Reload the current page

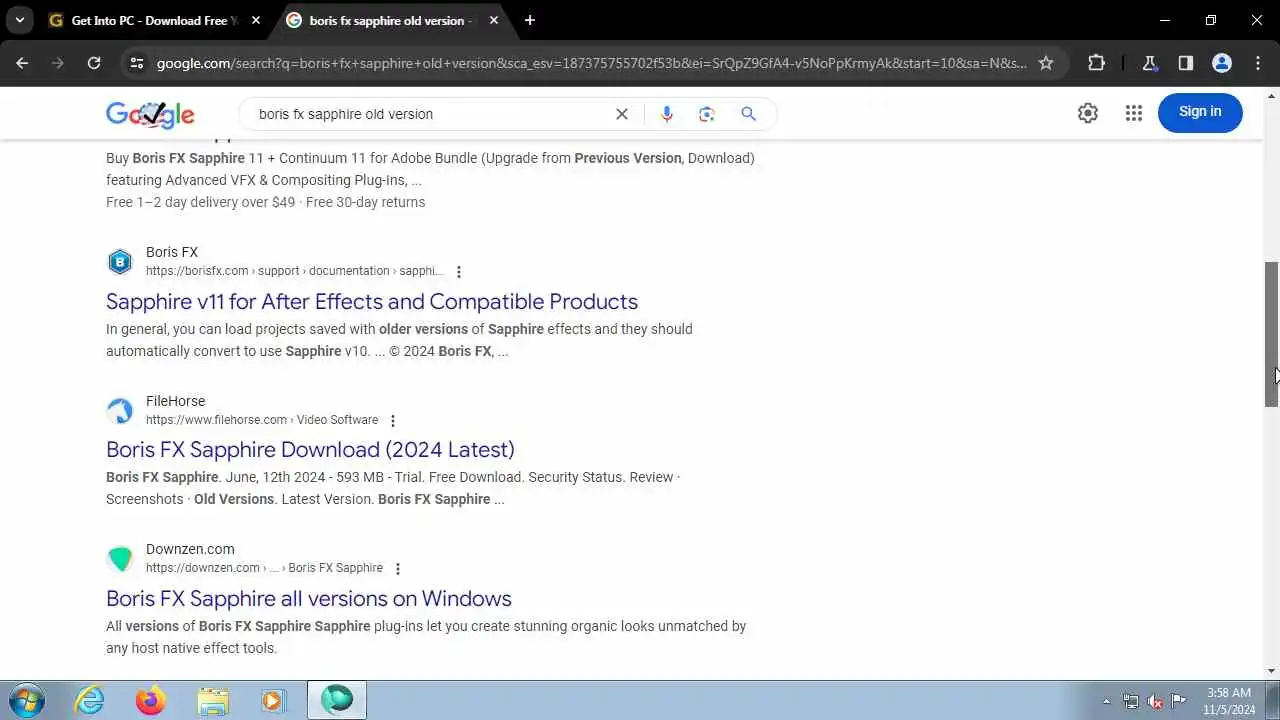pyautogui.click(x=94, y=63)
